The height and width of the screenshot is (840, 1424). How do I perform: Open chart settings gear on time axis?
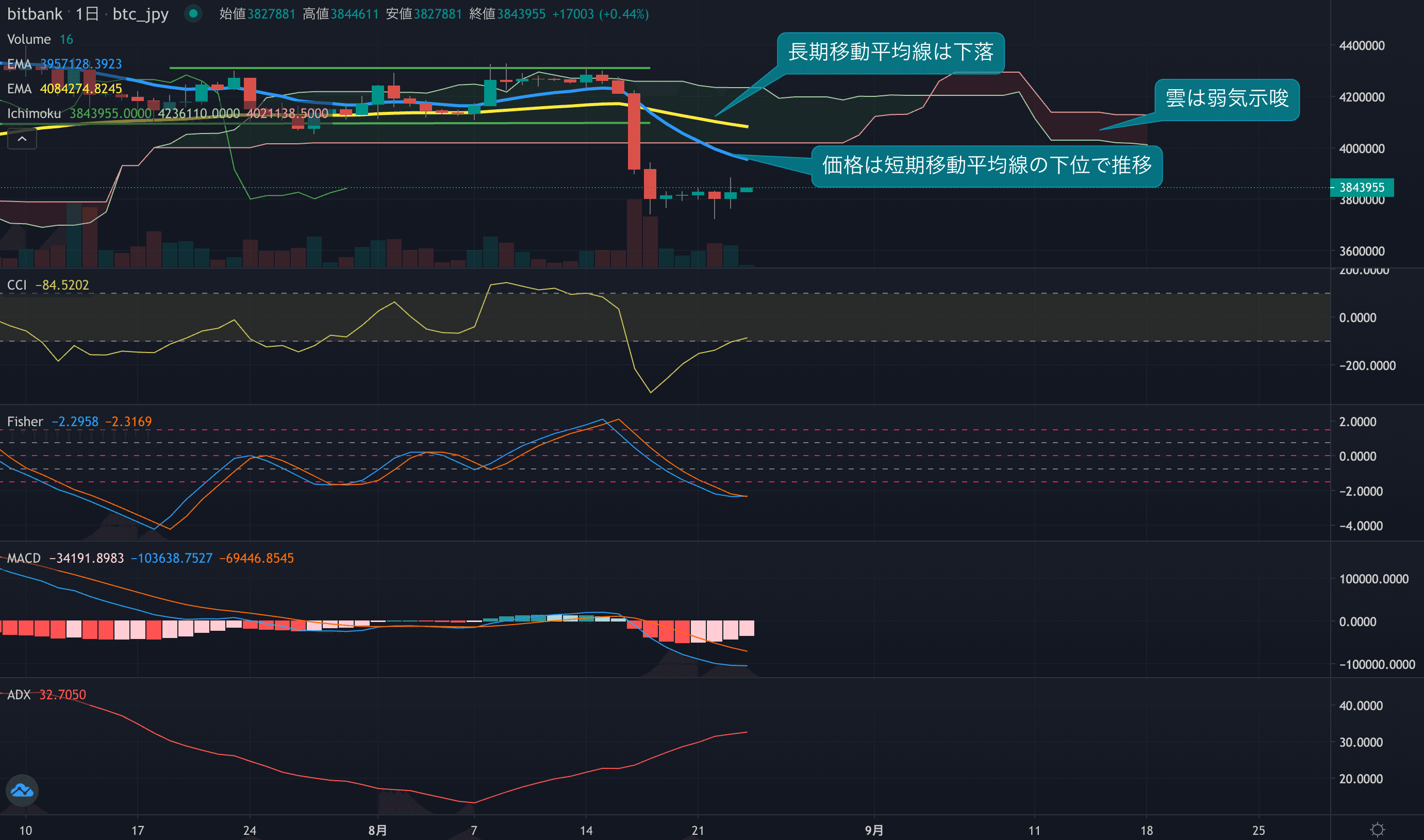[1377, 830]
